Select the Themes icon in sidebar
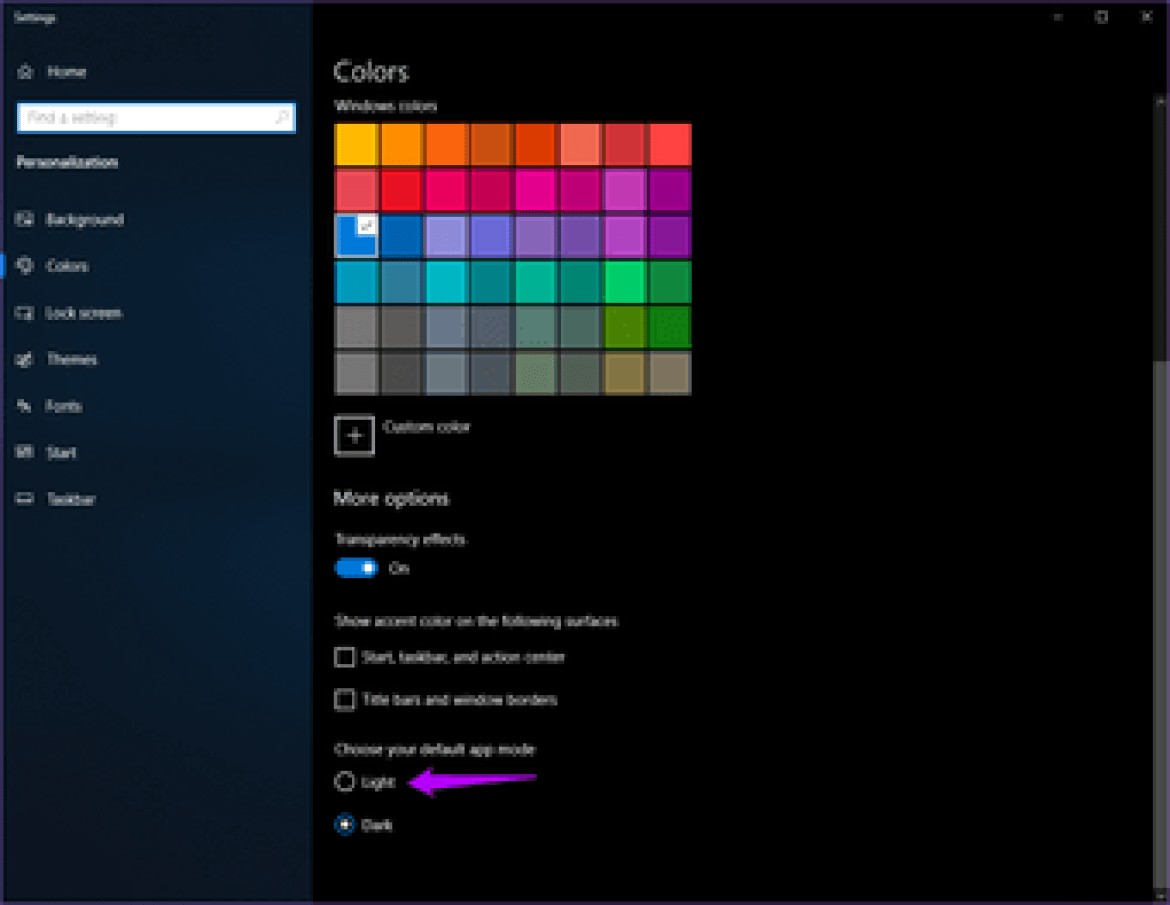 click(24, 359)
